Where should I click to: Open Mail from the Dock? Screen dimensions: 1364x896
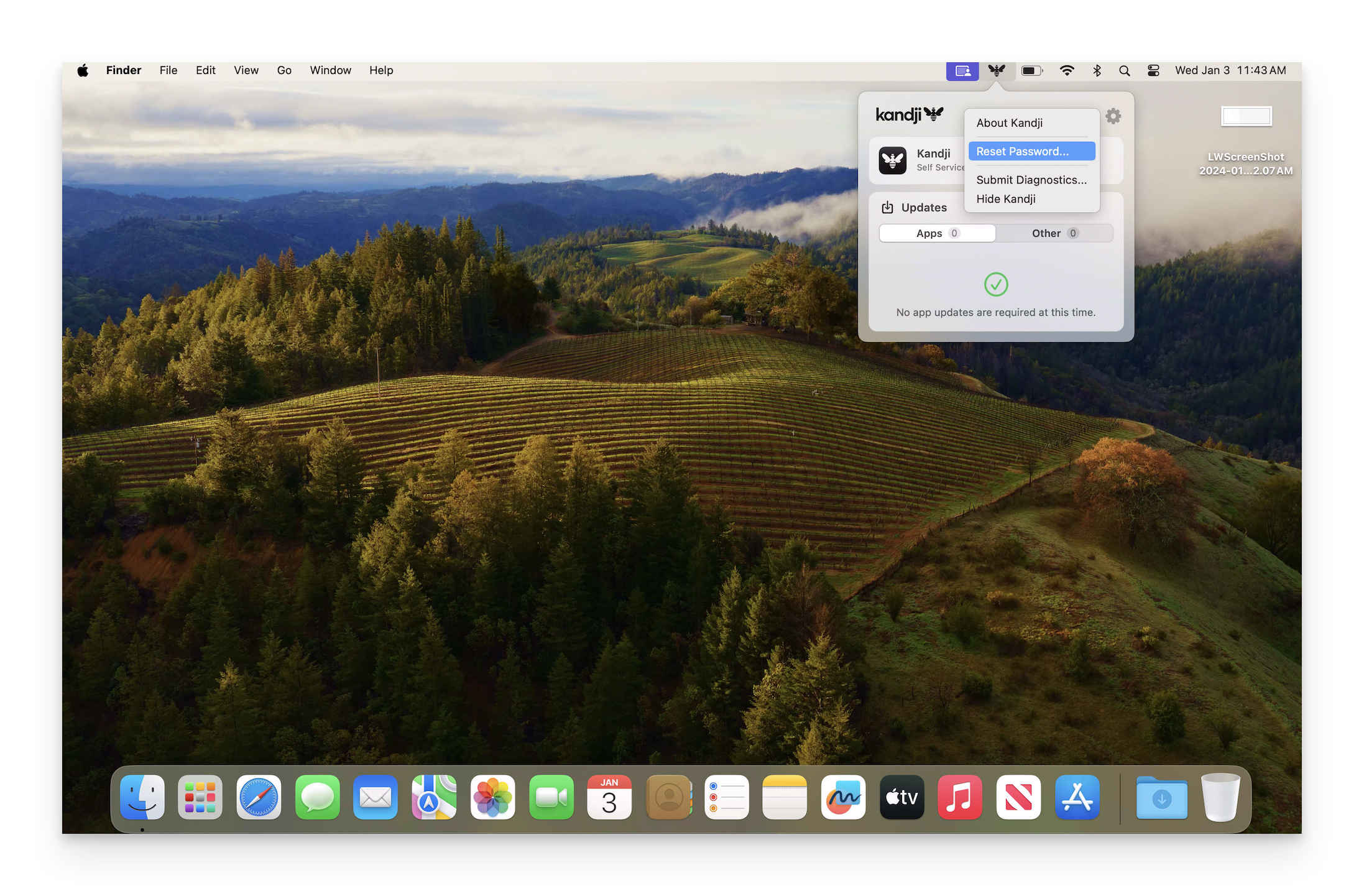pyautogui.click(x=376, y=797)
